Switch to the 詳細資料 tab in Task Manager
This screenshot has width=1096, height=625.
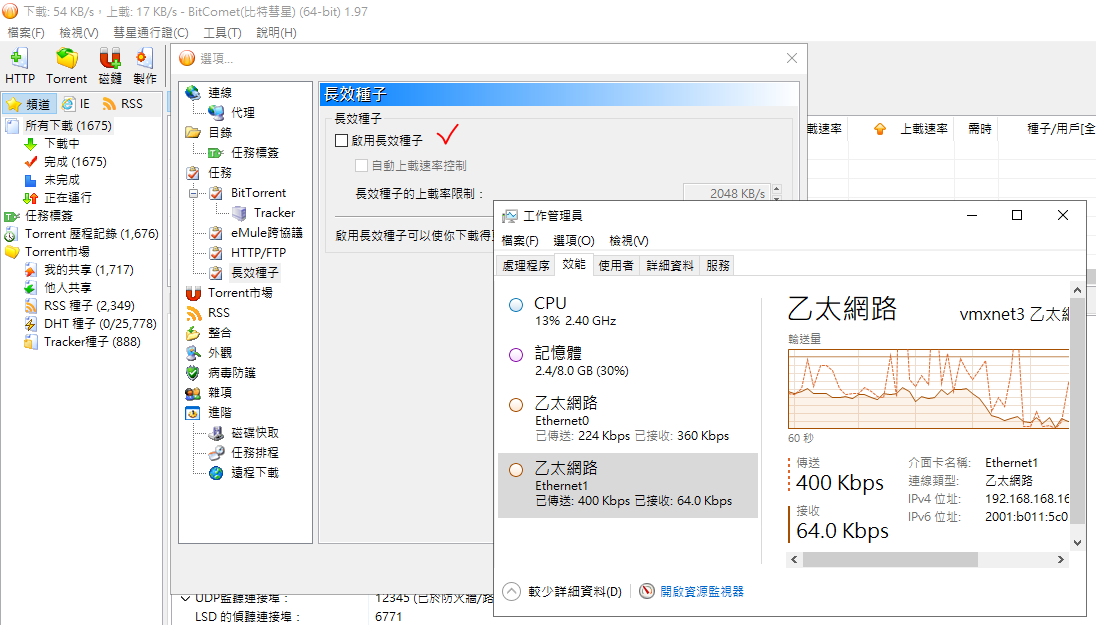coord(670,266)
